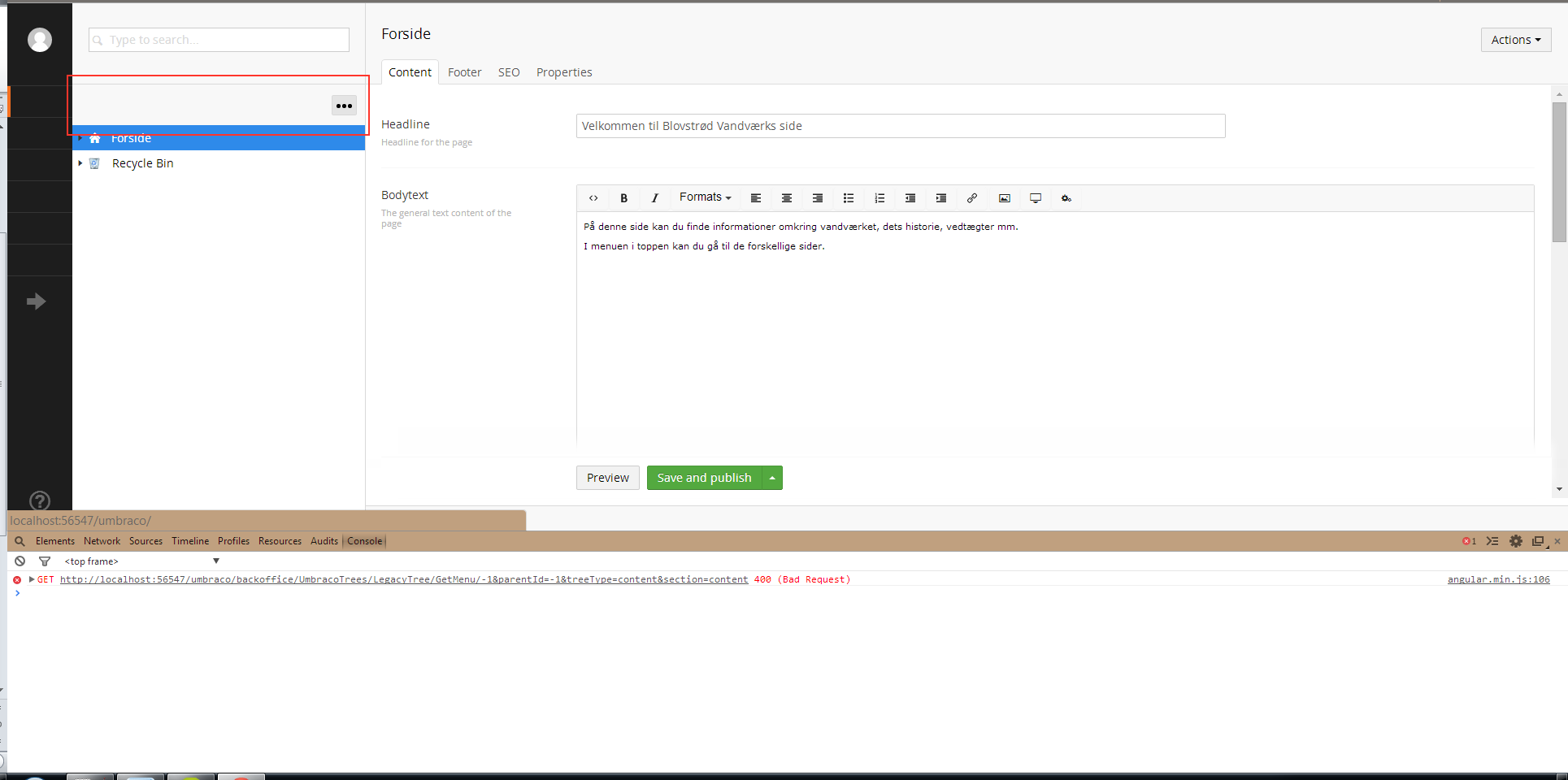
Task: Open the Save and publish arrow menu
Action: point(772,478)
